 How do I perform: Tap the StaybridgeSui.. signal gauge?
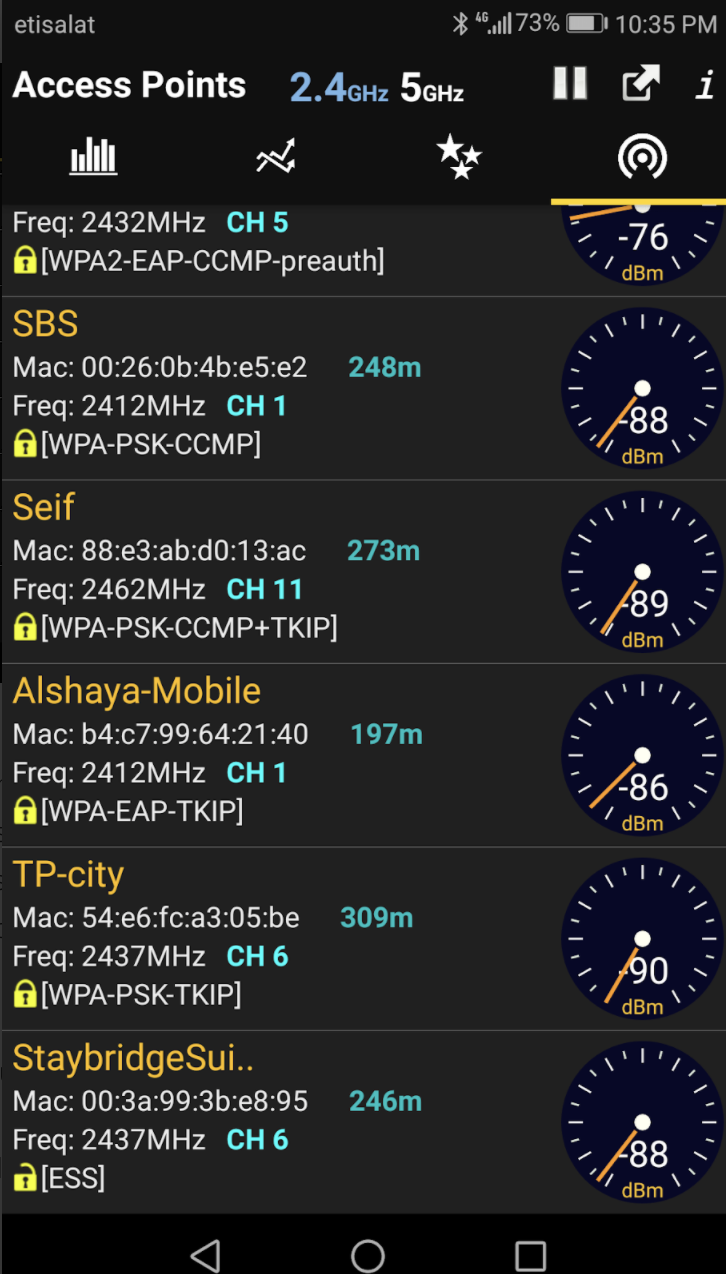(642, 1121)
